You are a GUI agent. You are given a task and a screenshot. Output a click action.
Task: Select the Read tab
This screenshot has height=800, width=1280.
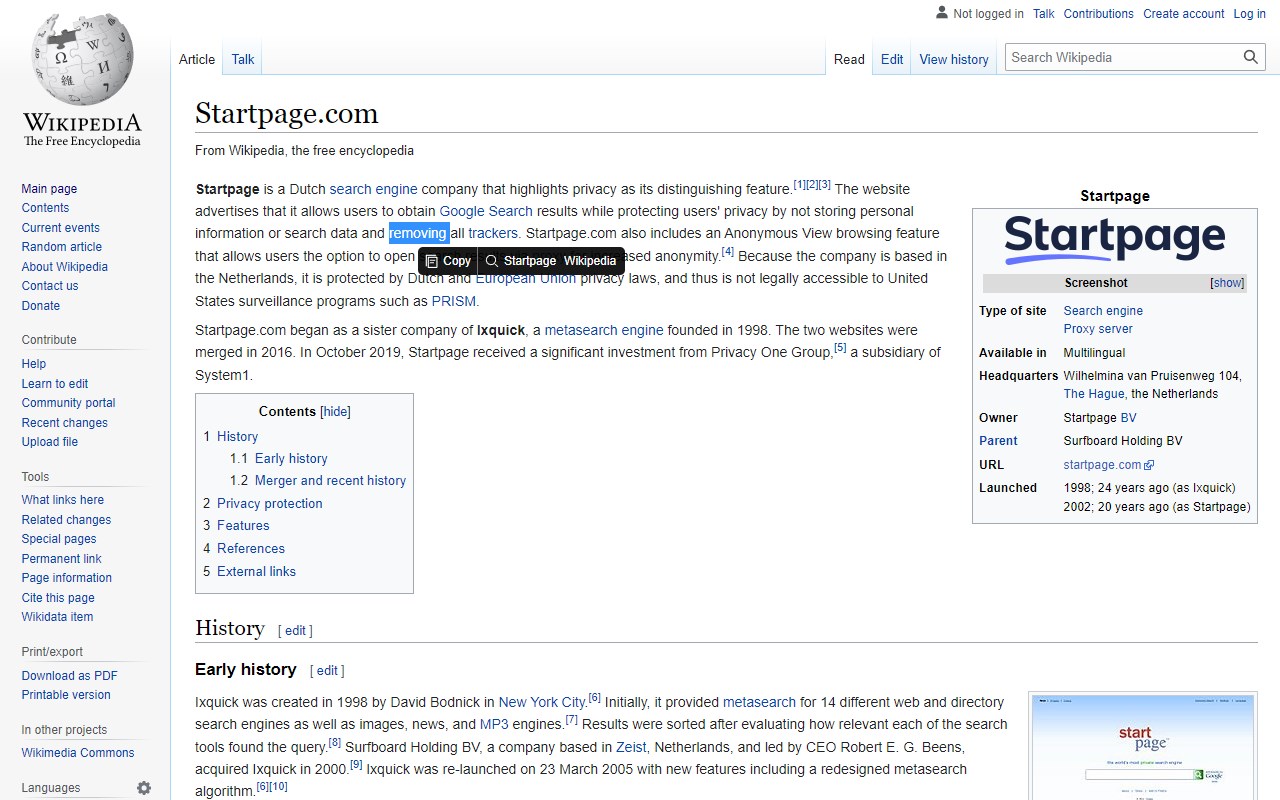click(849, 59)
